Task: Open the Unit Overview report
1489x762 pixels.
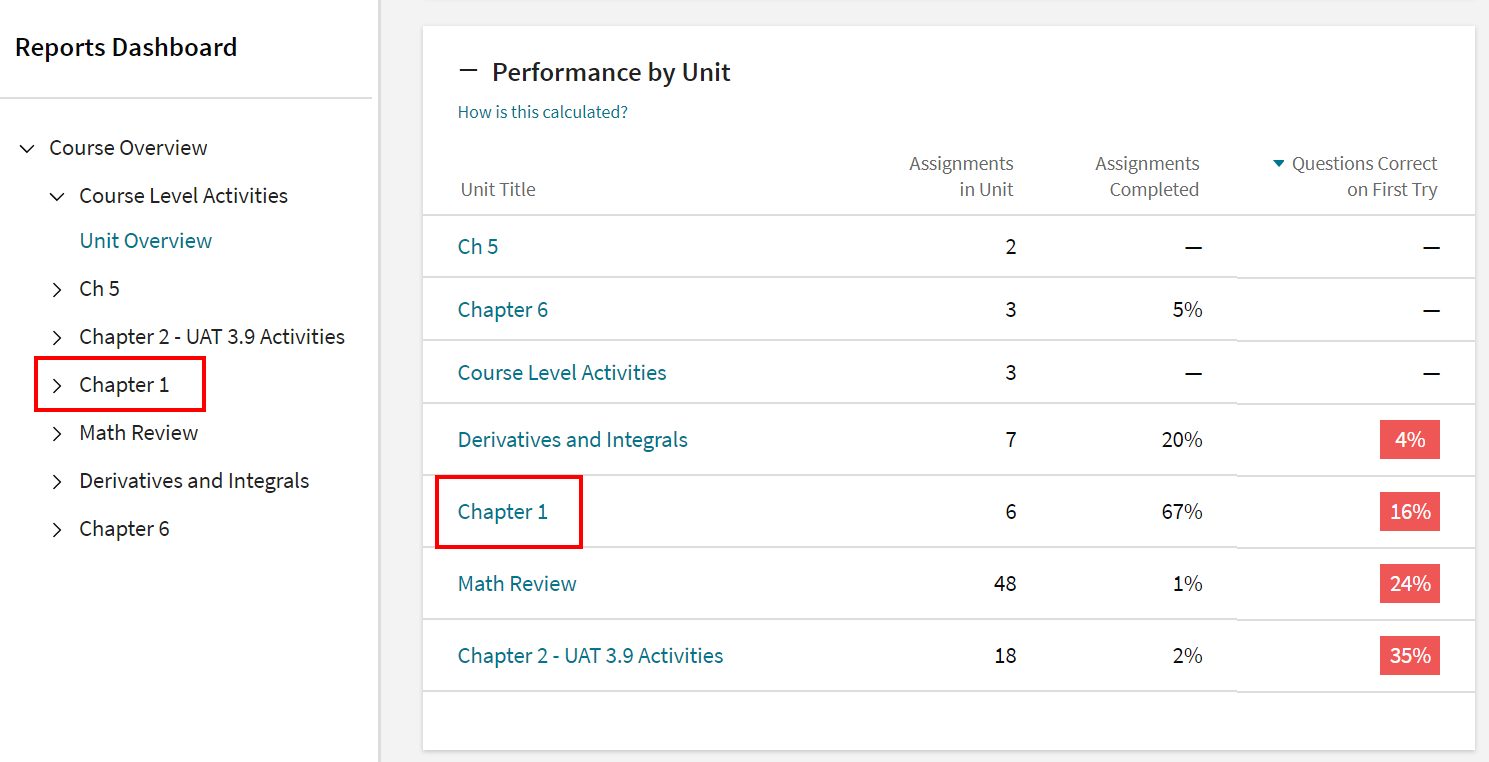Action: [x=145, y=240]
